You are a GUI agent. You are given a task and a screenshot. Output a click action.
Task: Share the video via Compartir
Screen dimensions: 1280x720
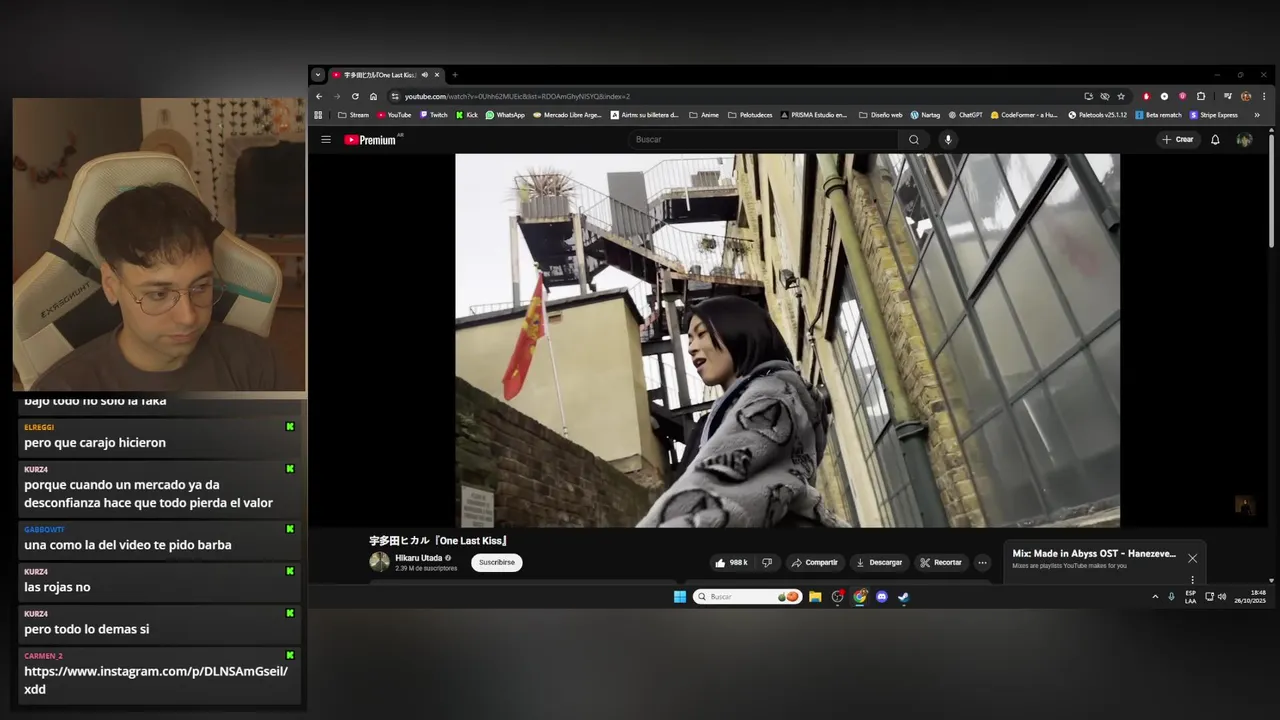[x=814, y=562]
